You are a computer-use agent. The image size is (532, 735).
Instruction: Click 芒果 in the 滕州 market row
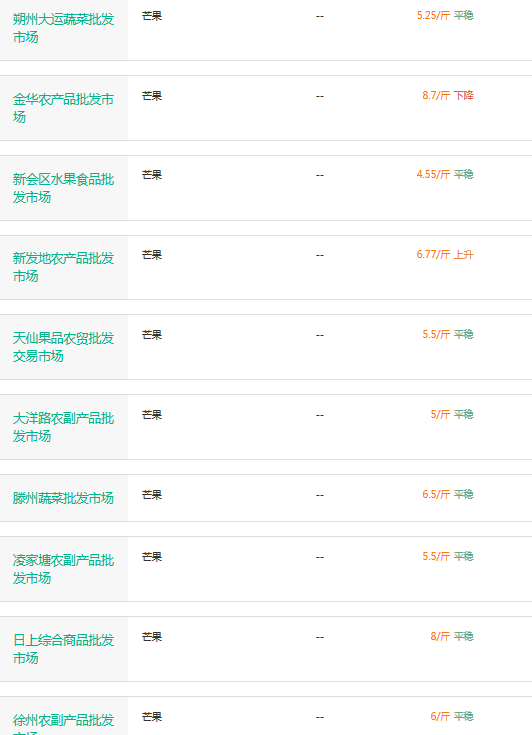pyautogui.click(x=152, y=495)
